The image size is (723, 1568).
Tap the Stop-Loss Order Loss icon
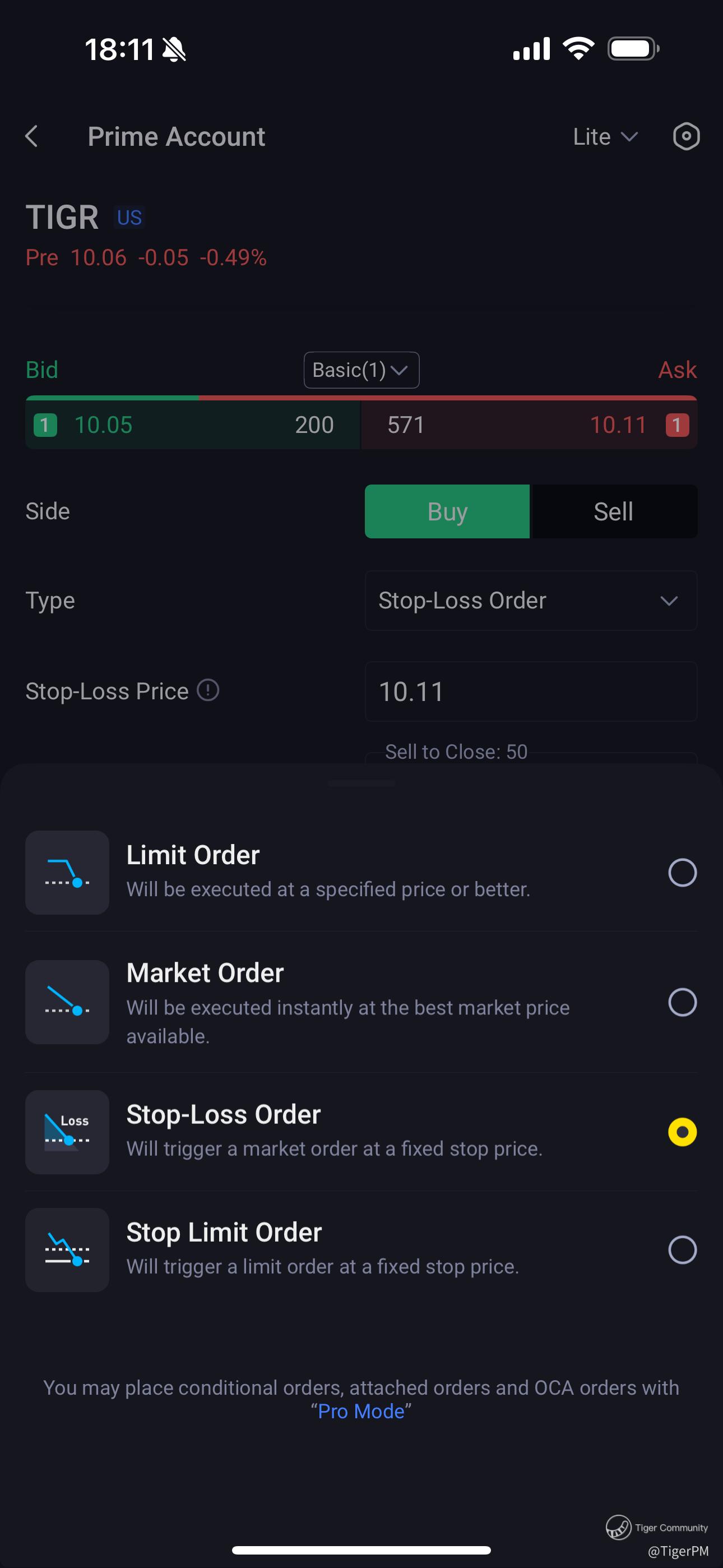67,1132
